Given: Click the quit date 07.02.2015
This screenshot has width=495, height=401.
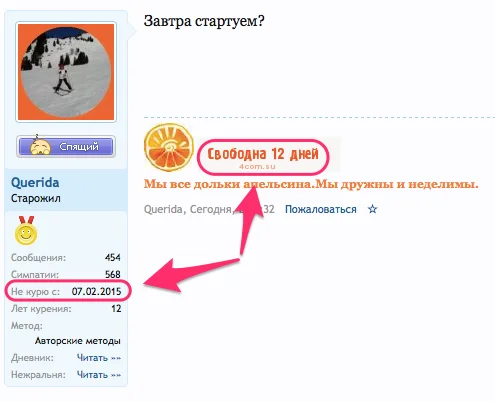Looking at the screenshot, I should (96, 291).
